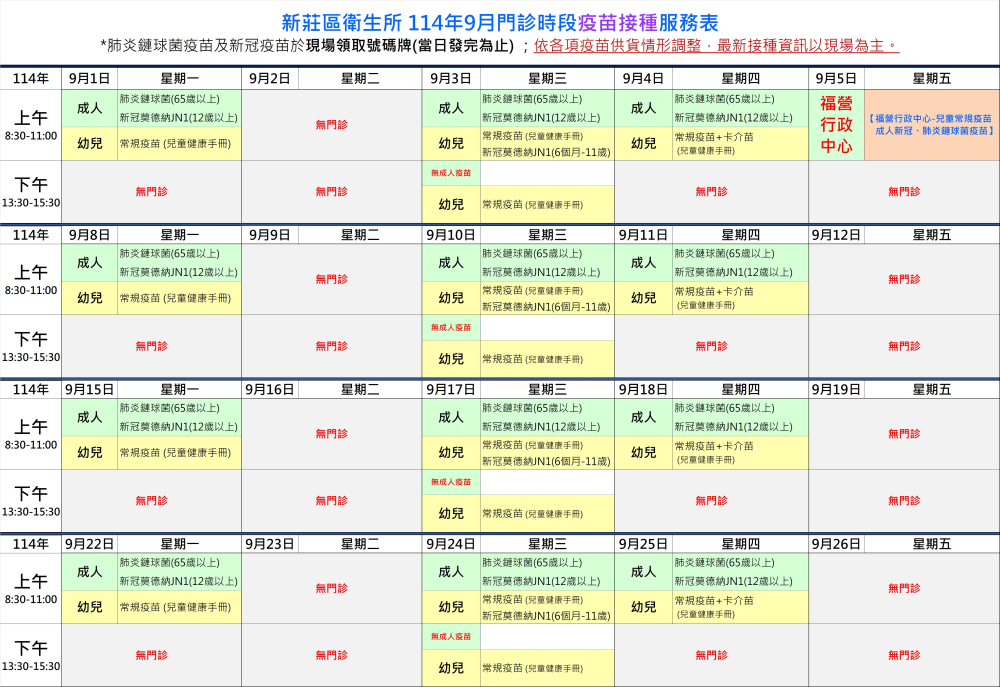The width and height of the screenshot is (1000, 687).
Task: Click the blue 【福營行政中心-兒童常規疫苗…】 note
Action: click(932, 124)
